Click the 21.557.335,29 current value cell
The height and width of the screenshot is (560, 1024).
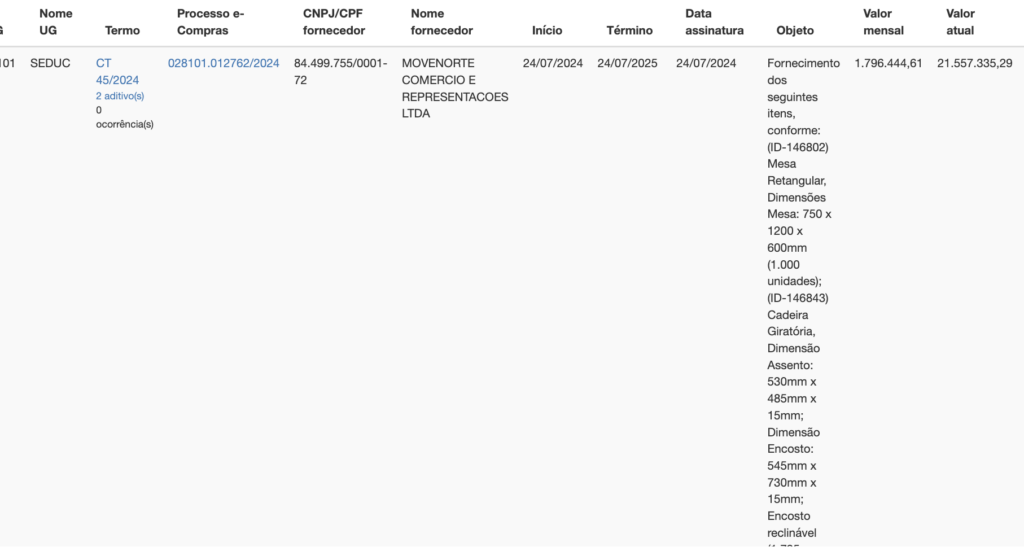(974, 63)
